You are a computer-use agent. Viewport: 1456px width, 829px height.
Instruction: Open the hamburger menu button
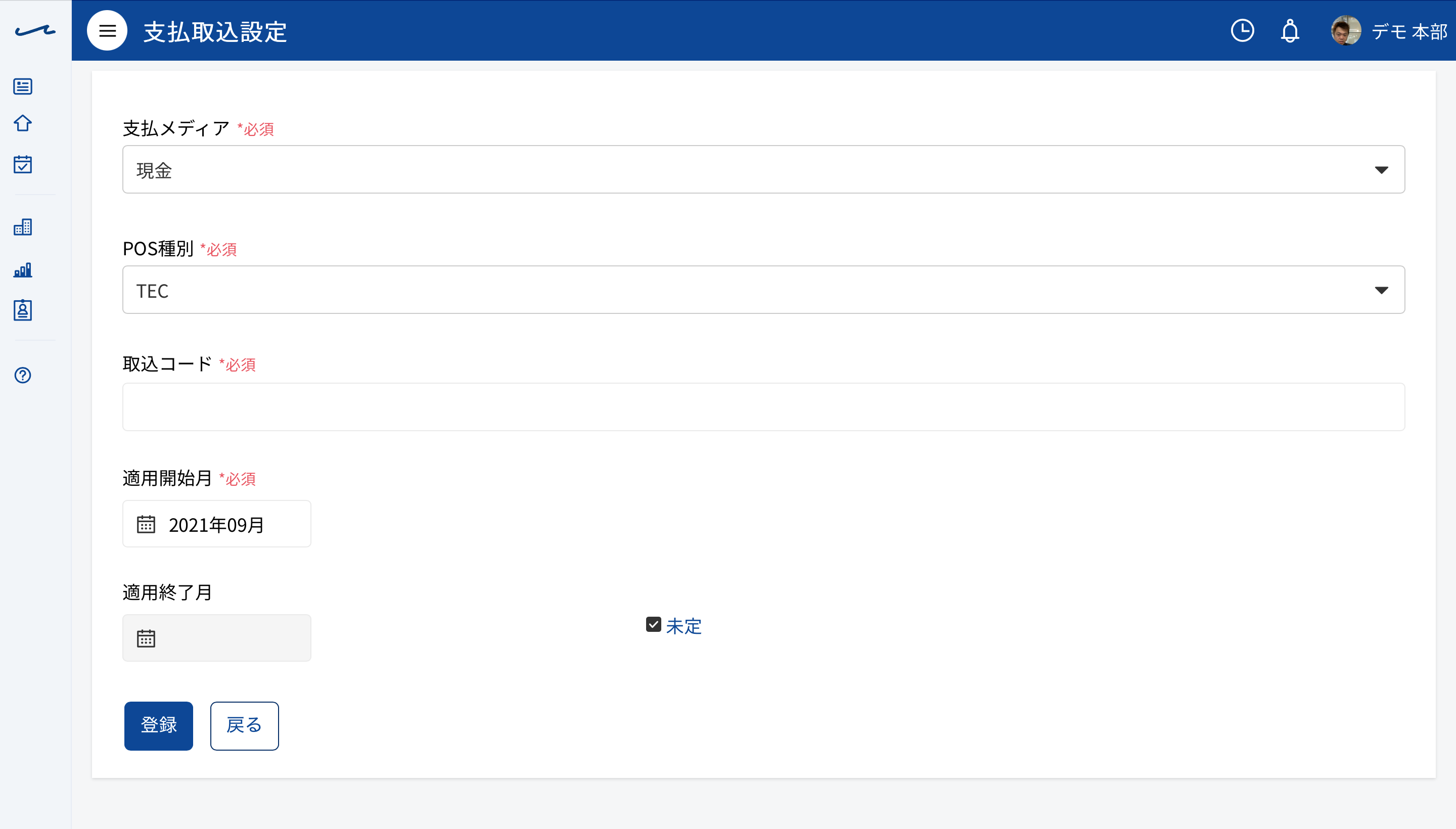point(107,31)
